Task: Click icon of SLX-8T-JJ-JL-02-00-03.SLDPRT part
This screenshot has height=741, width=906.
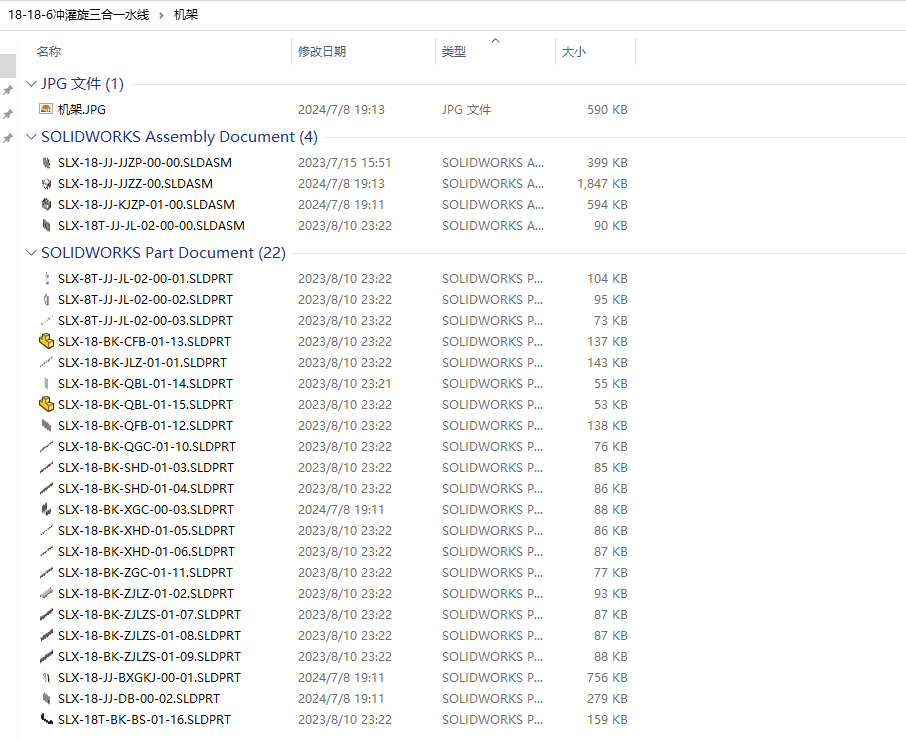Action: [x=46, y=320]
